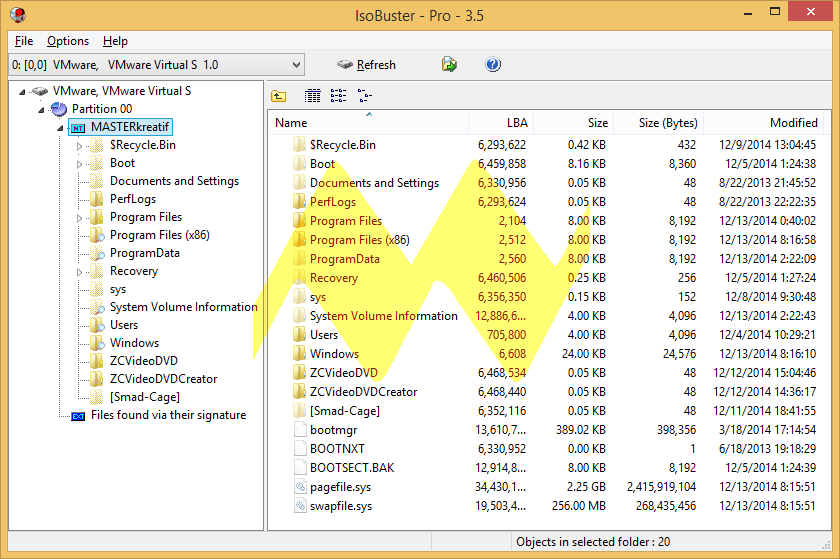
Task: Click the green arrow update icon in toolbar
Action: [449, 65]
